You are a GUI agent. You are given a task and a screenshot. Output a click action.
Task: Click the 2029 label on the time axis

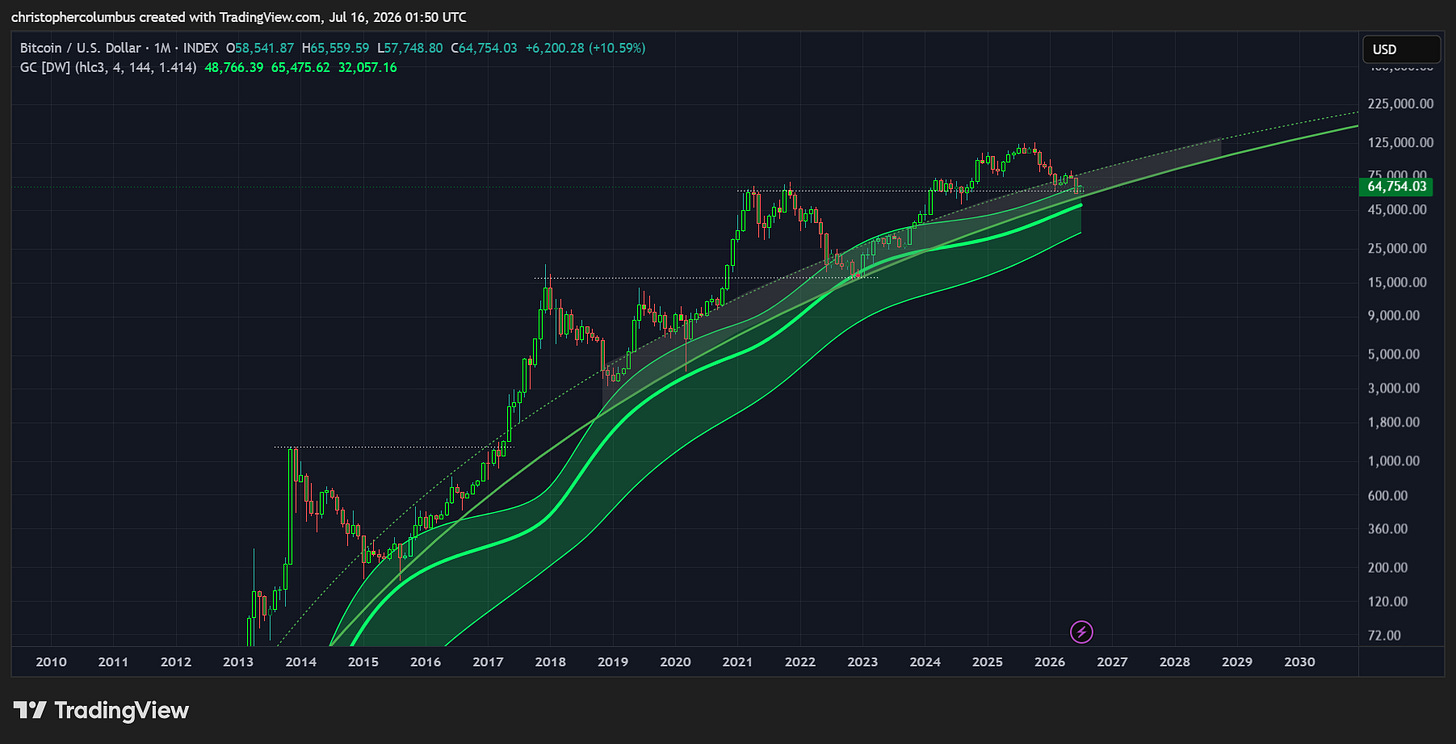coord(1237,662)
